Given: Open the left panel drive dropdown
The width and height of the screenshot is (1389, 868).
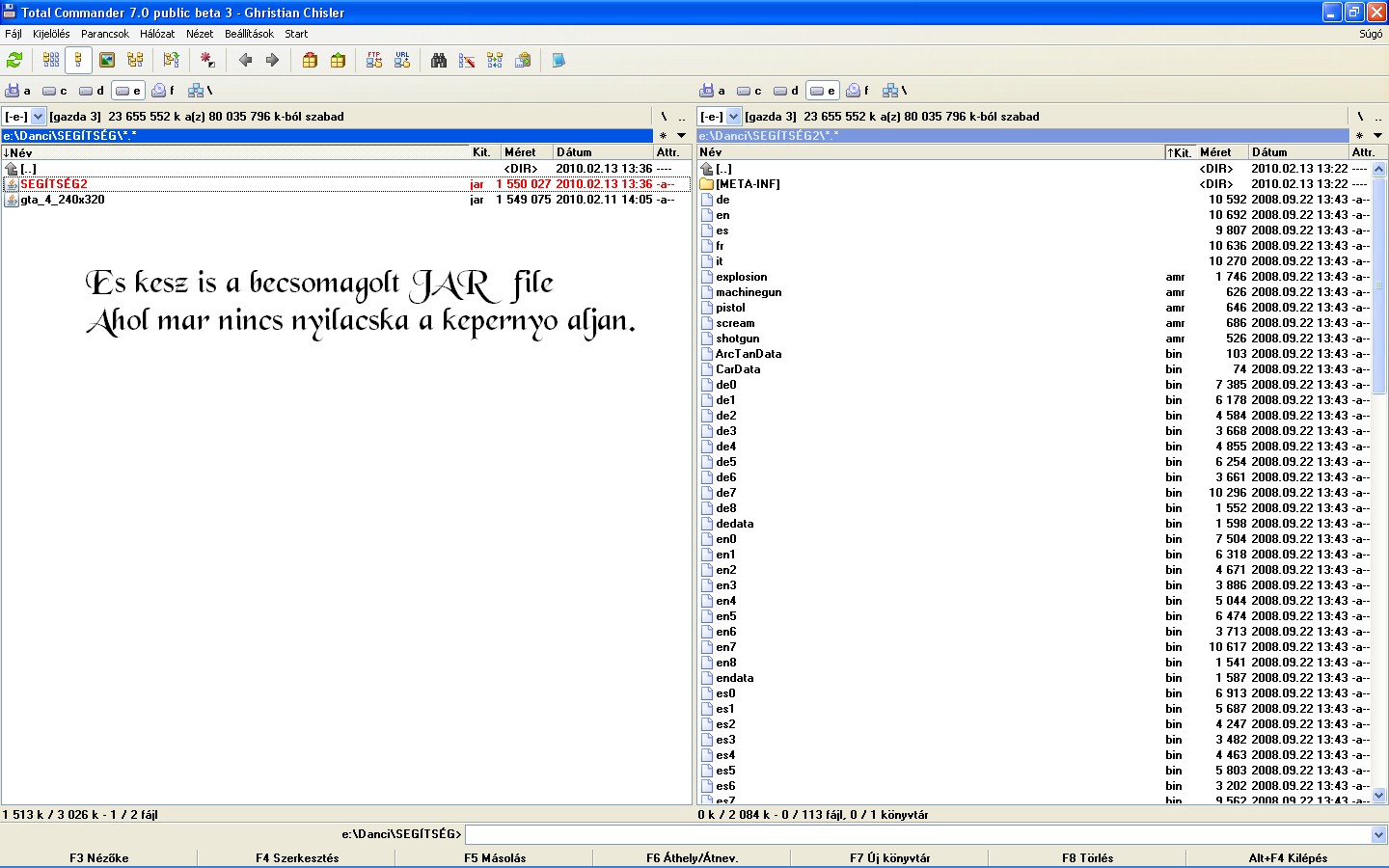Looking at the screenshot, I should (x=39, y=117).
